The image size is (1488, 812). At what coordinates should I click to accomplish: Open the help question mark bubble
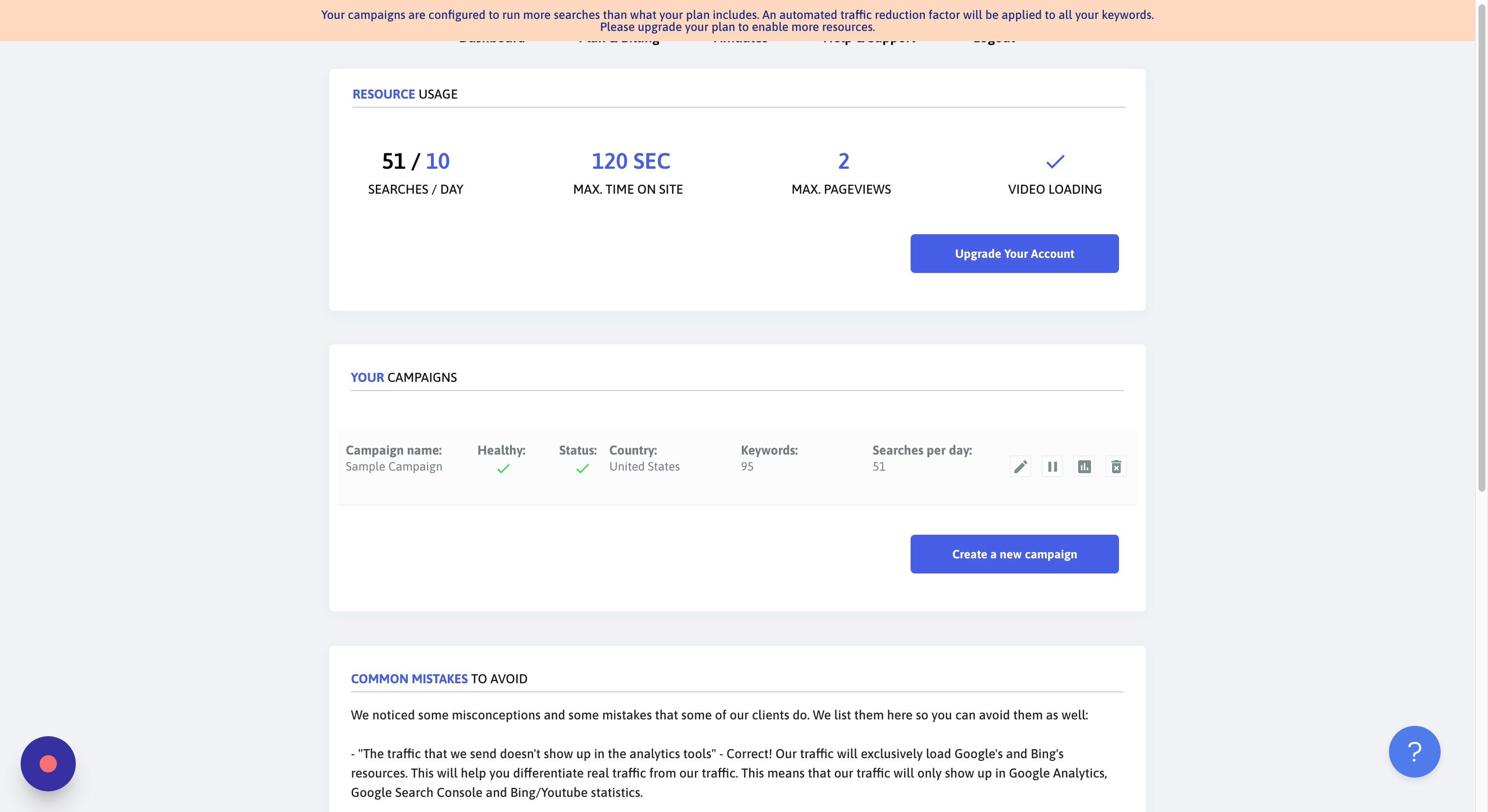(x=1414, y=751)
